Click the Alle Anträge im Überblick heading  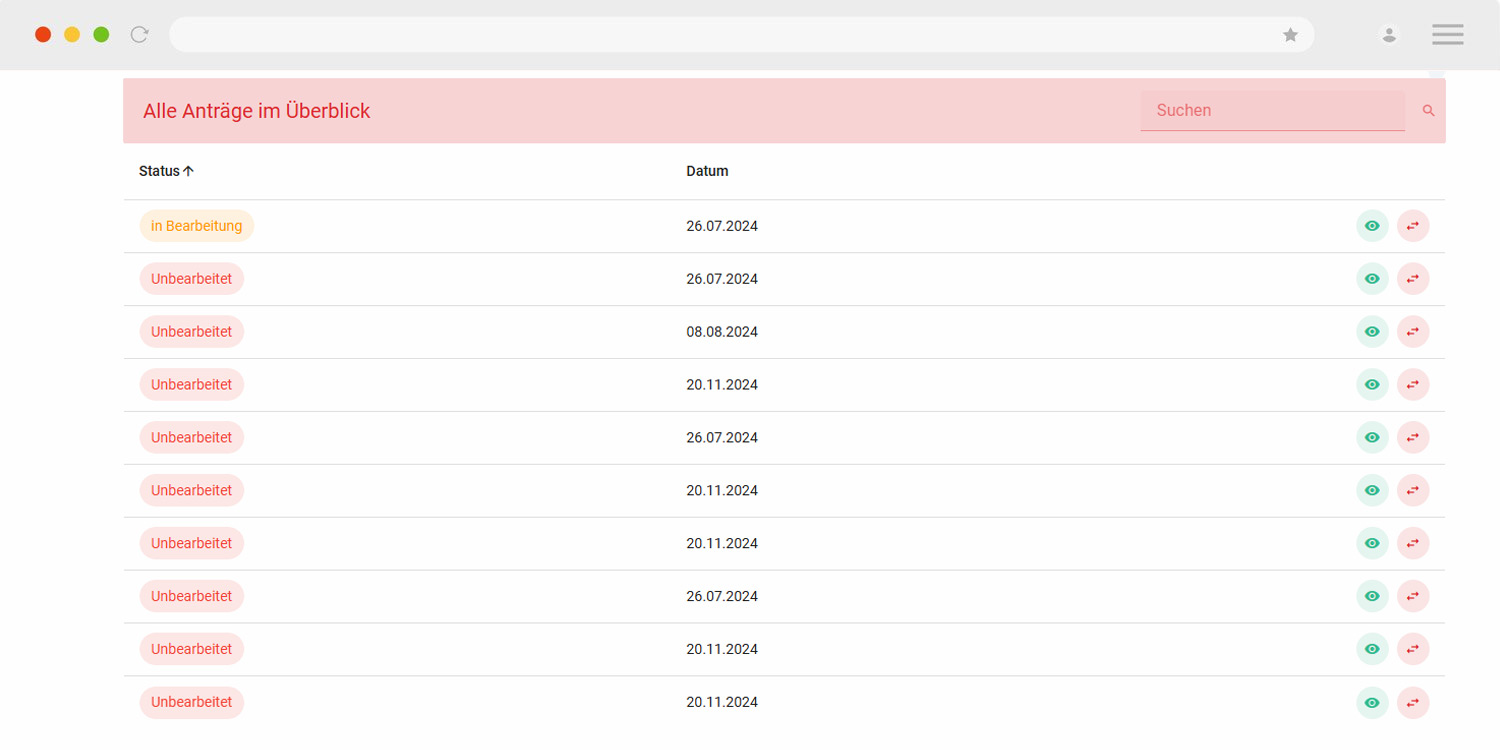click(257, 111)
